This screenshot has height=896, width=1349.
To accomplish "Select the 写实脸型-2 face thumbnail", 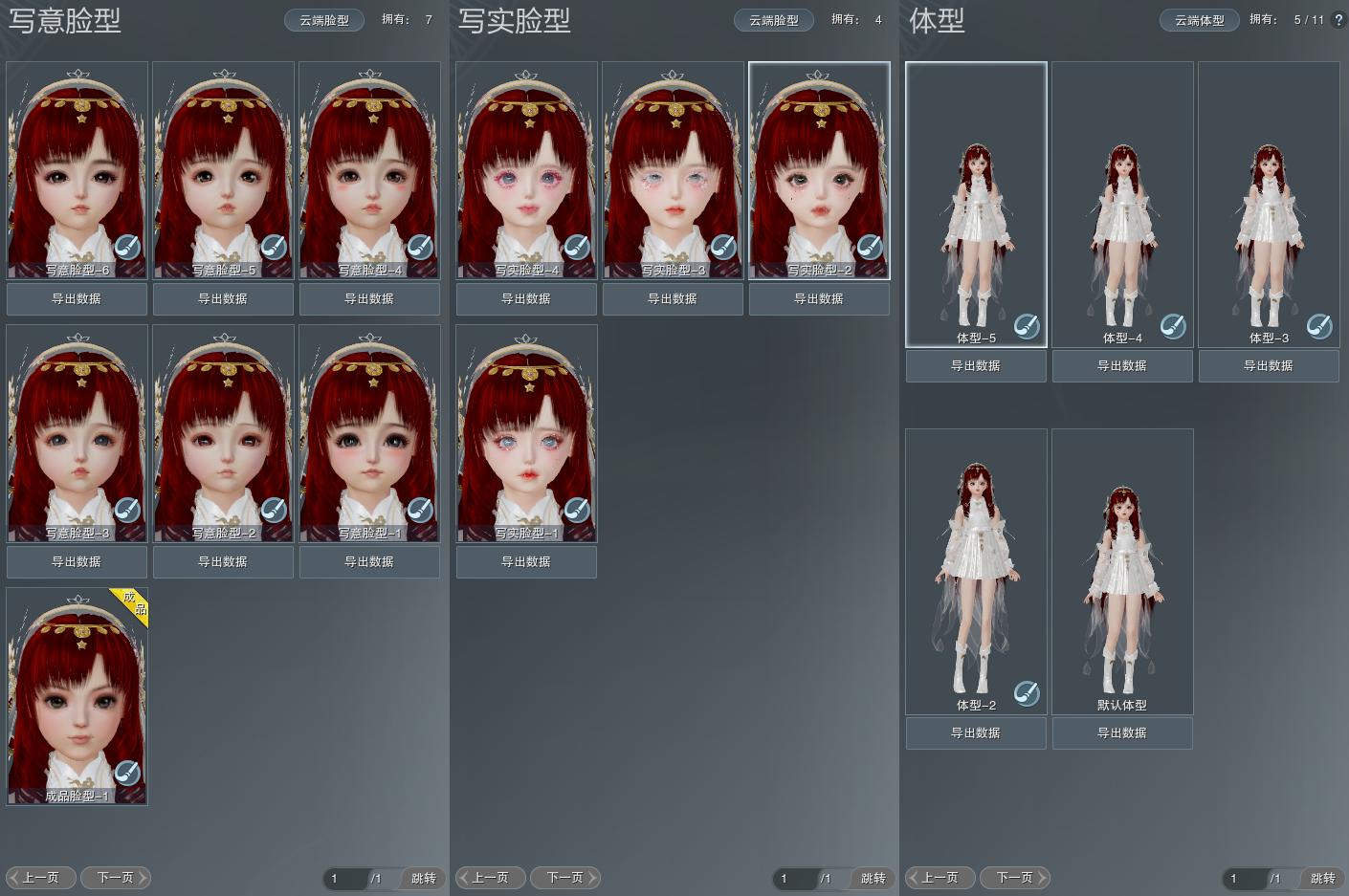I will click(819, 170).
